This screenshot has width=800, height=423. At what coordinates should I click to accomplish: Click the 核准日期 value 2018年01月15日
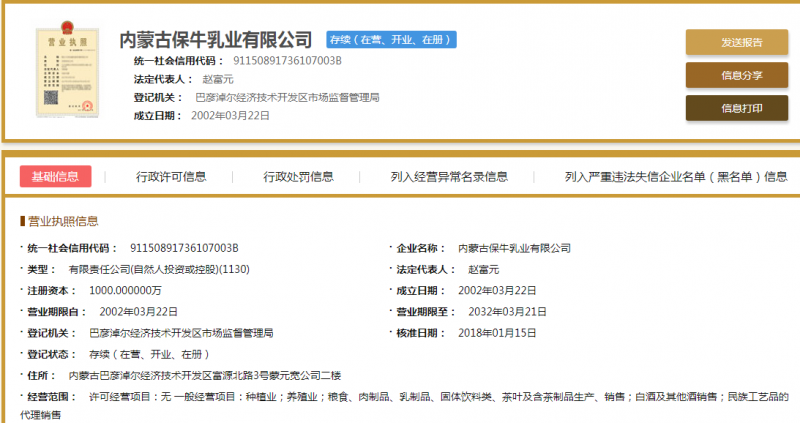497,333
